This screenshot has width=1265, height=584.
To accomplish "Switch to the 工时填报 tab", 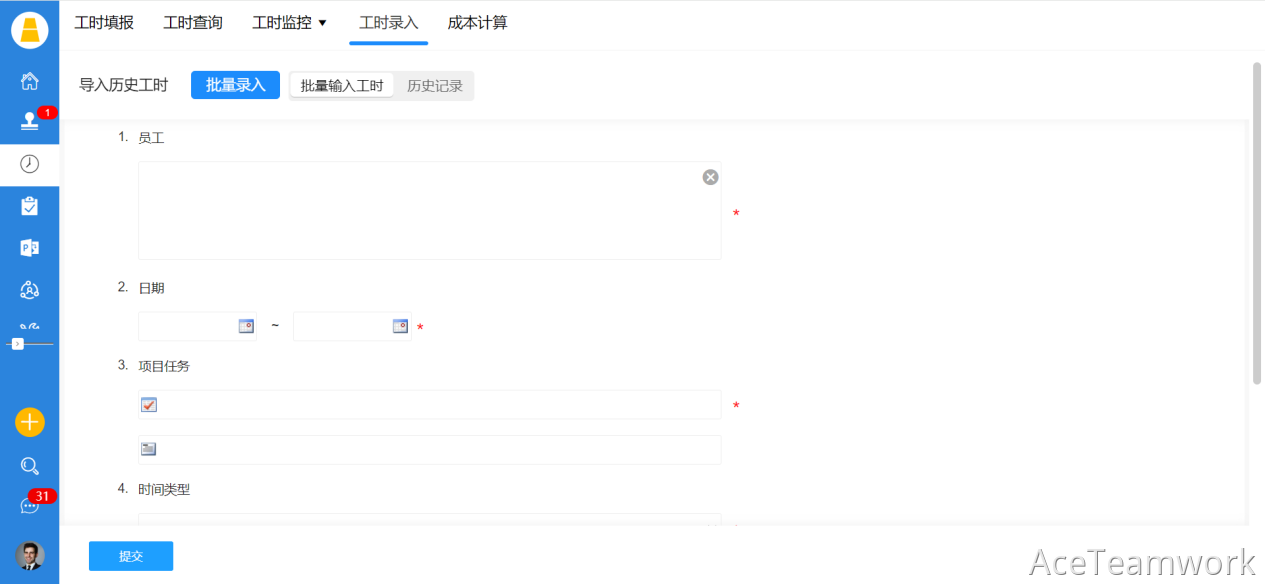I will point(104,23).
